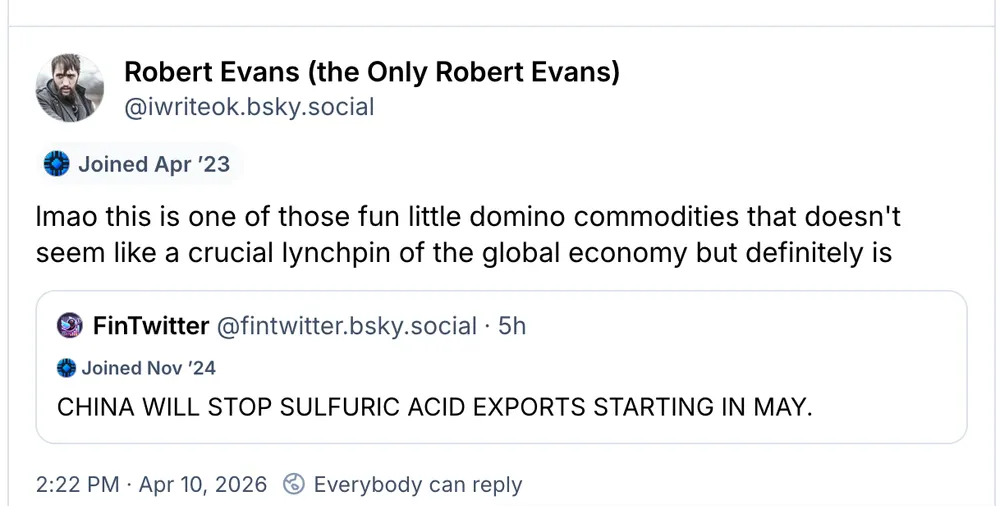Click Robert Evans's profile avatar photo
This screenshot has height=506, width=1000.
70,89
